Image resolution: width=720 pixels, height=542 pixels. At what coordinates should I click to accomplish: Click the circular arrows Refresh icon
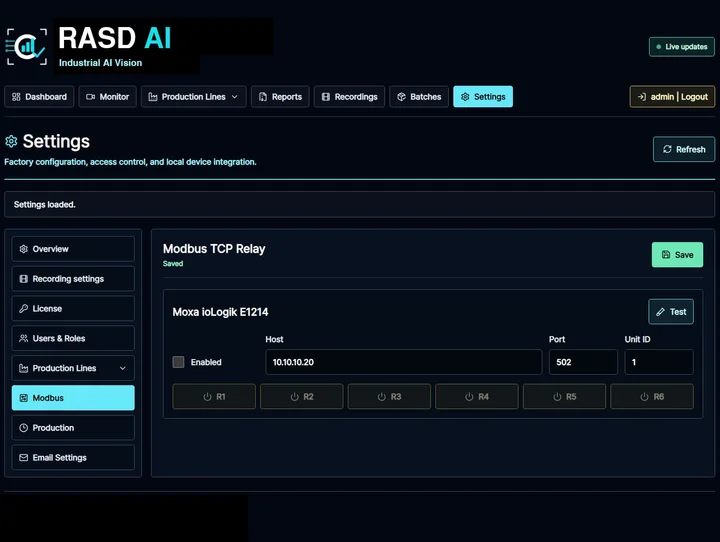(667, 149)
